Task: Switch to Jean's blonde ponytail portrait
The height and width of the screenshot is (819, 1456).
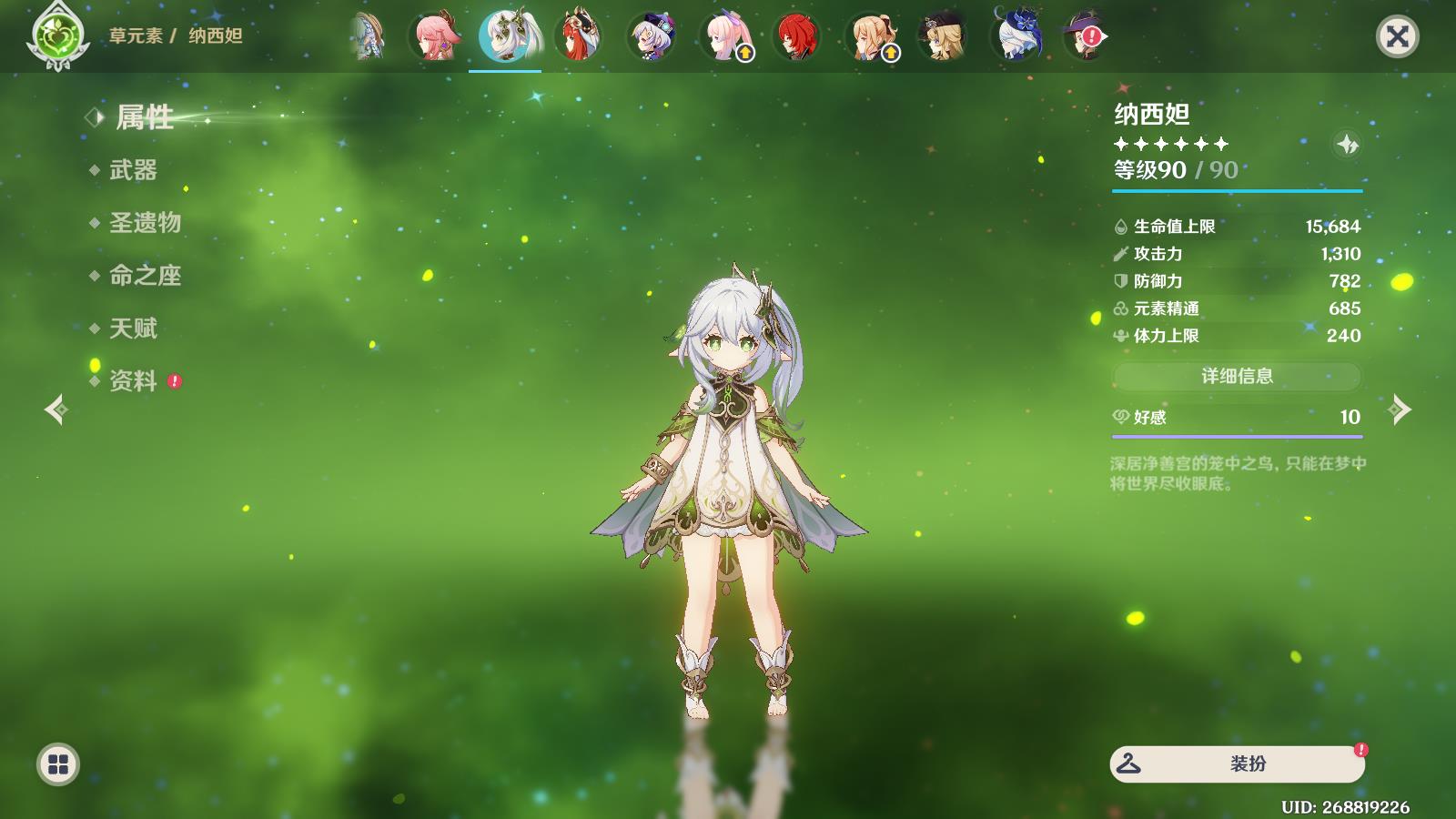Action: (x=871, y=37)
